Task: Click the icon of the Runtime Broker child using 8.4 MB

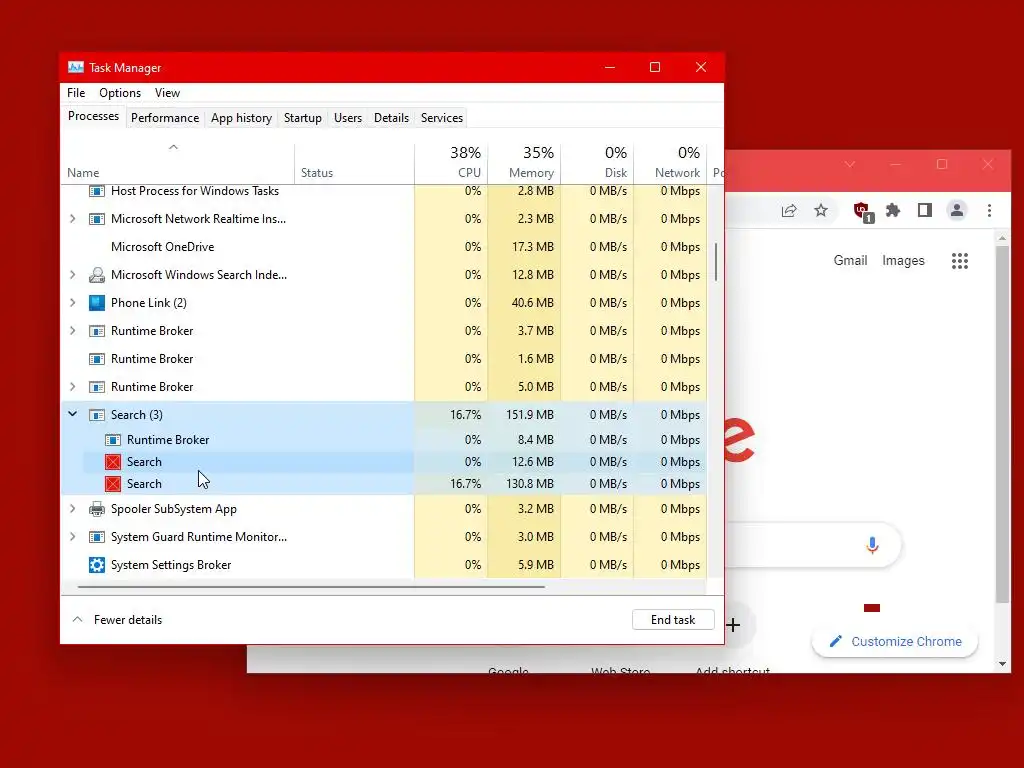Action: (113, 440)
